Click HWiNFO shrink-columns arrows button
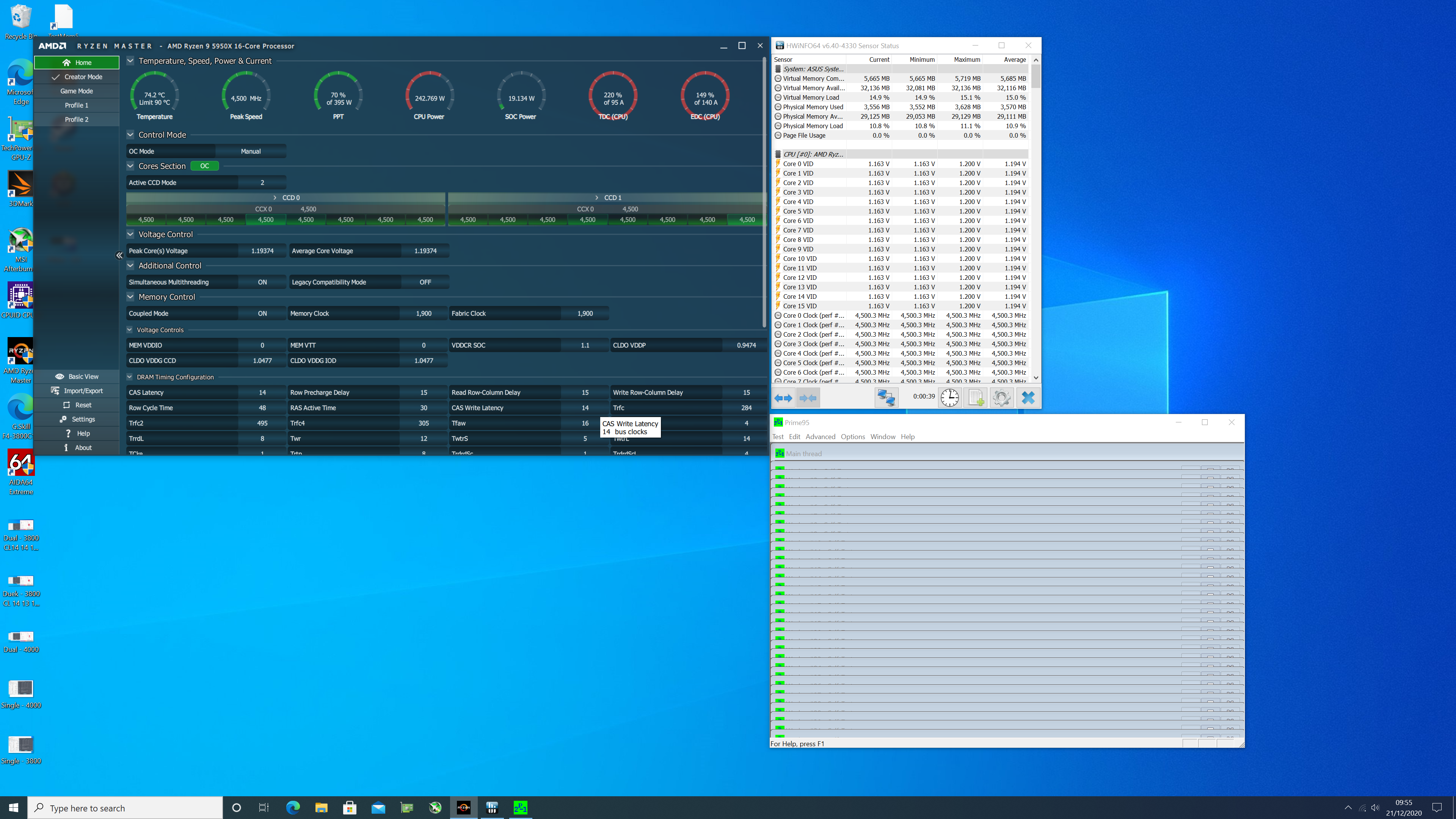 tap(808, 398)
